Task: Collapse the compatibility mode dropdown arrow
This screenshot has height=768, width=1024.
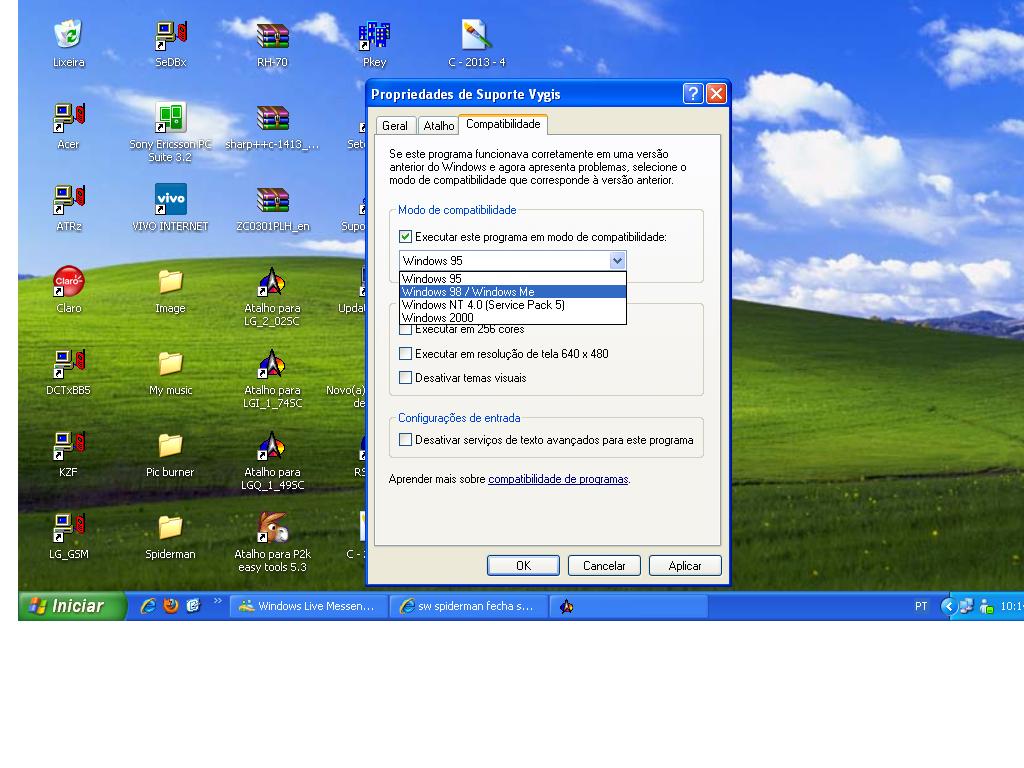Action: tap(617, 261)
